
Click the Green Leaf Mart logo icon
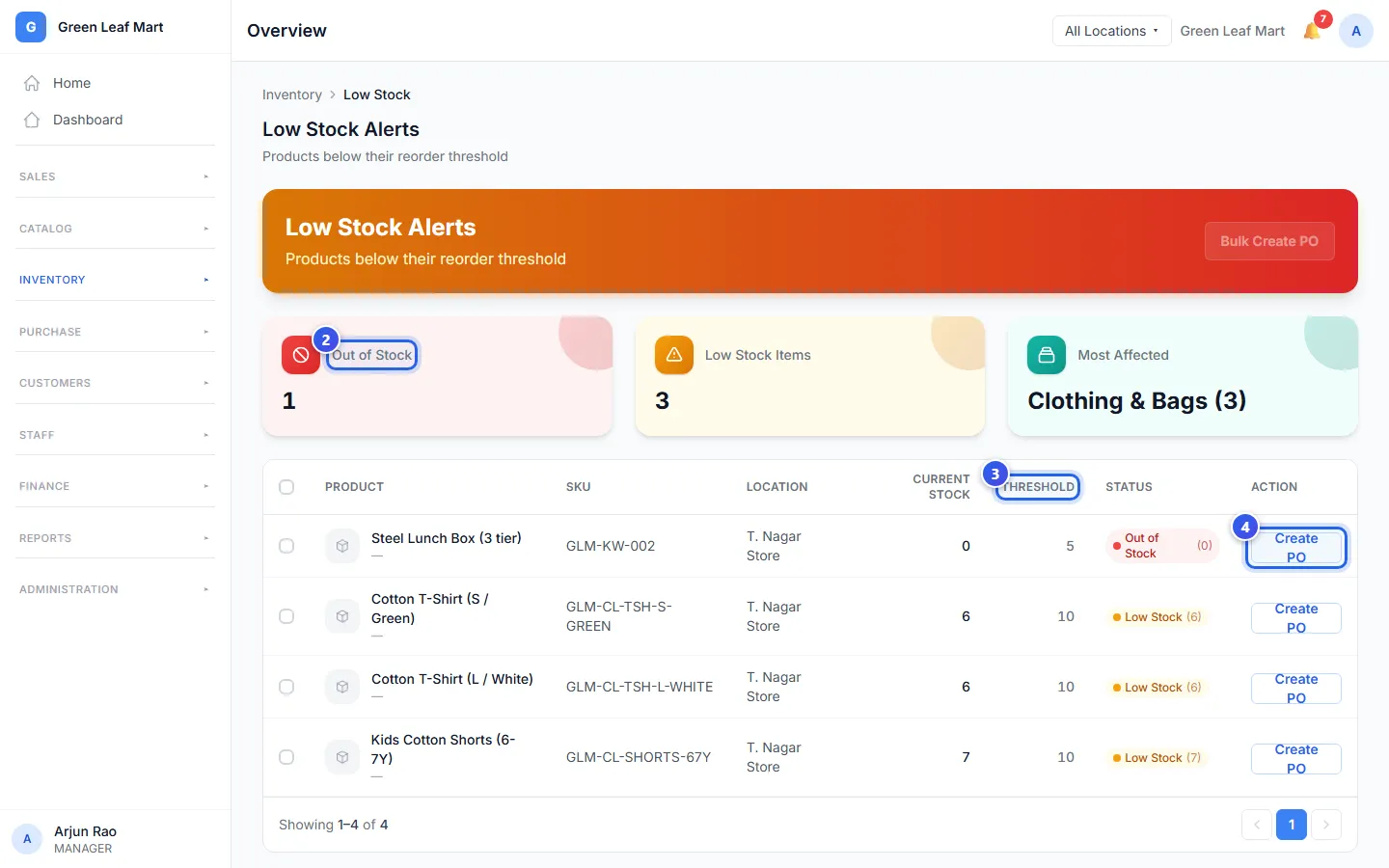click(x=31, y=27)
